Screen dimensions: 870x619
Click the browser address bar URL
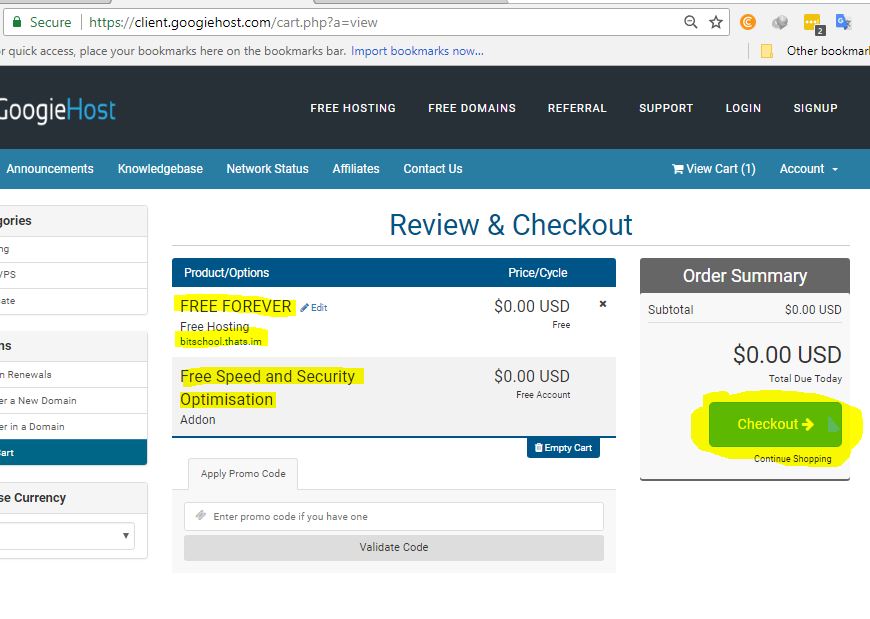coord(233,22)
